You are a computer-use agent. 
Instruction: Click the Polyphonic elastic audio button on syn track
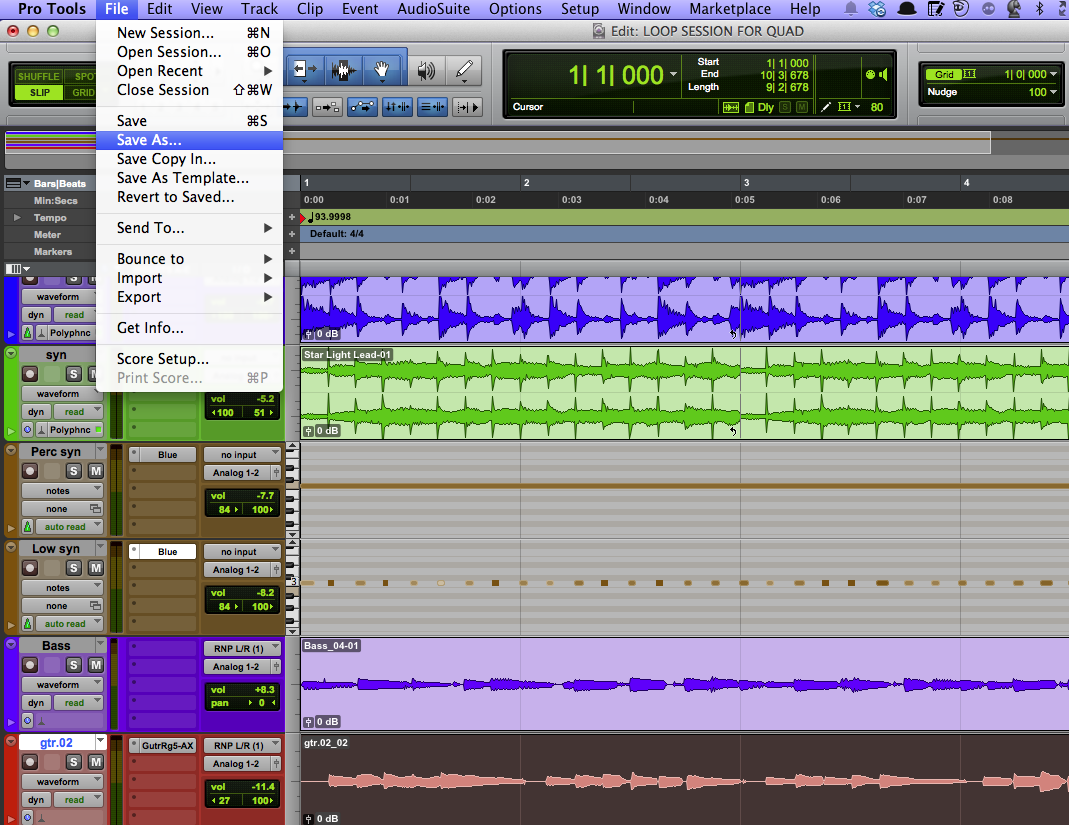coord(72,429)
